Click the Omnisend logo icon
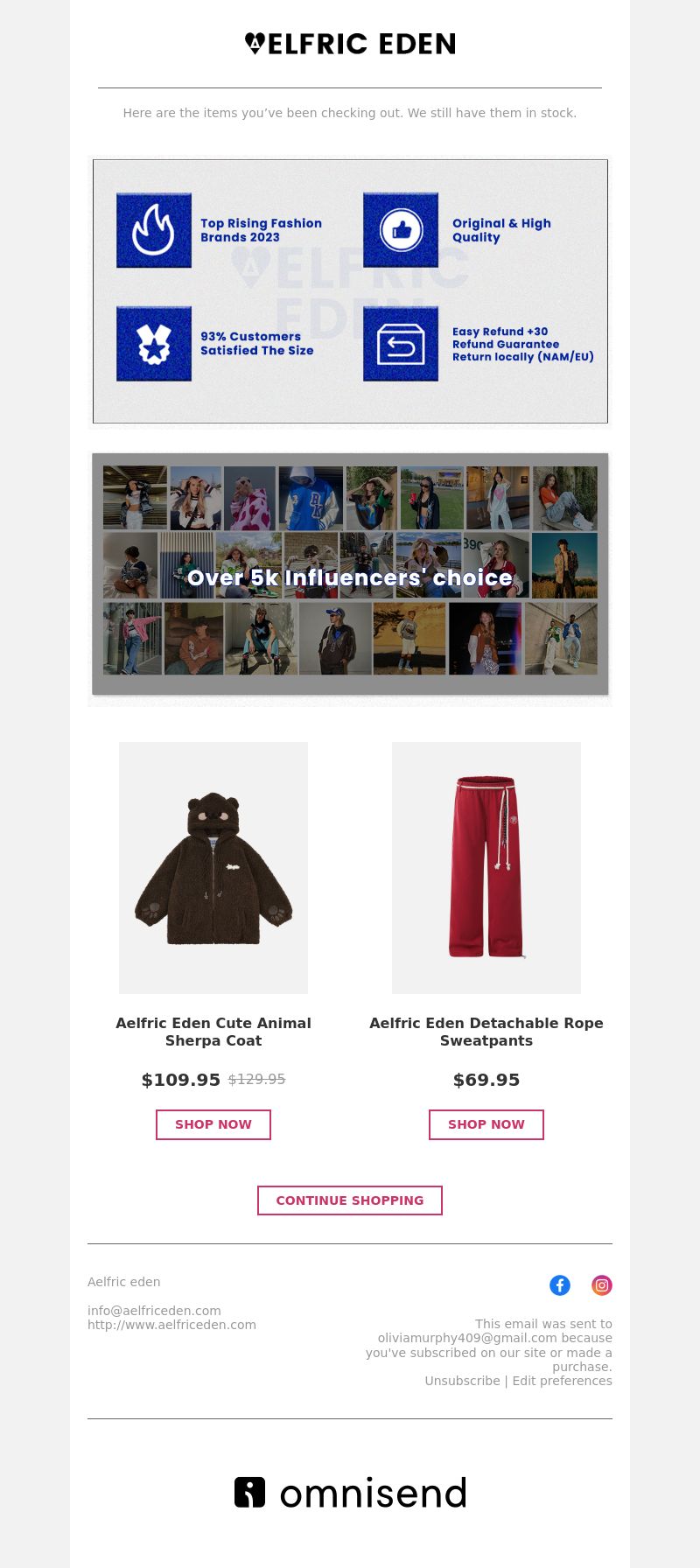 coord(249,1492)
